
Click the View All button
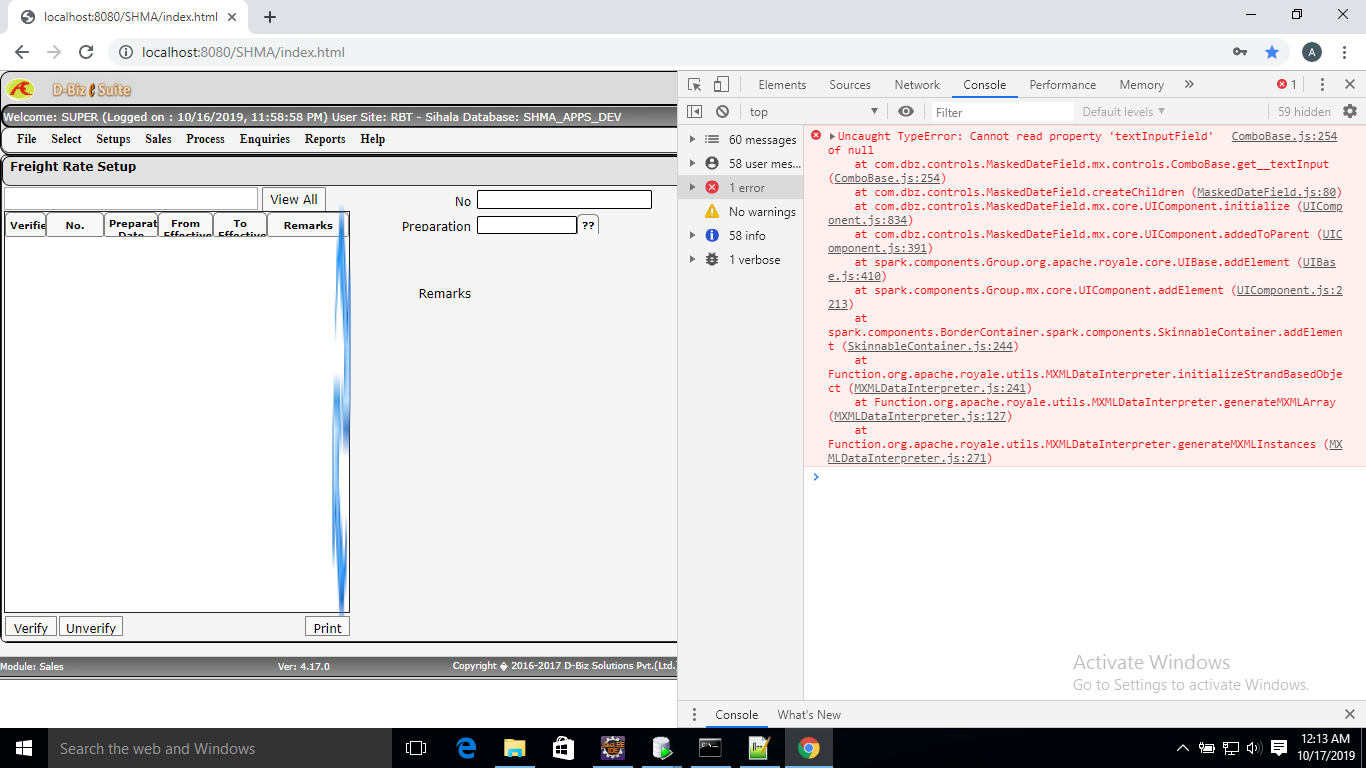click(293, 199)
